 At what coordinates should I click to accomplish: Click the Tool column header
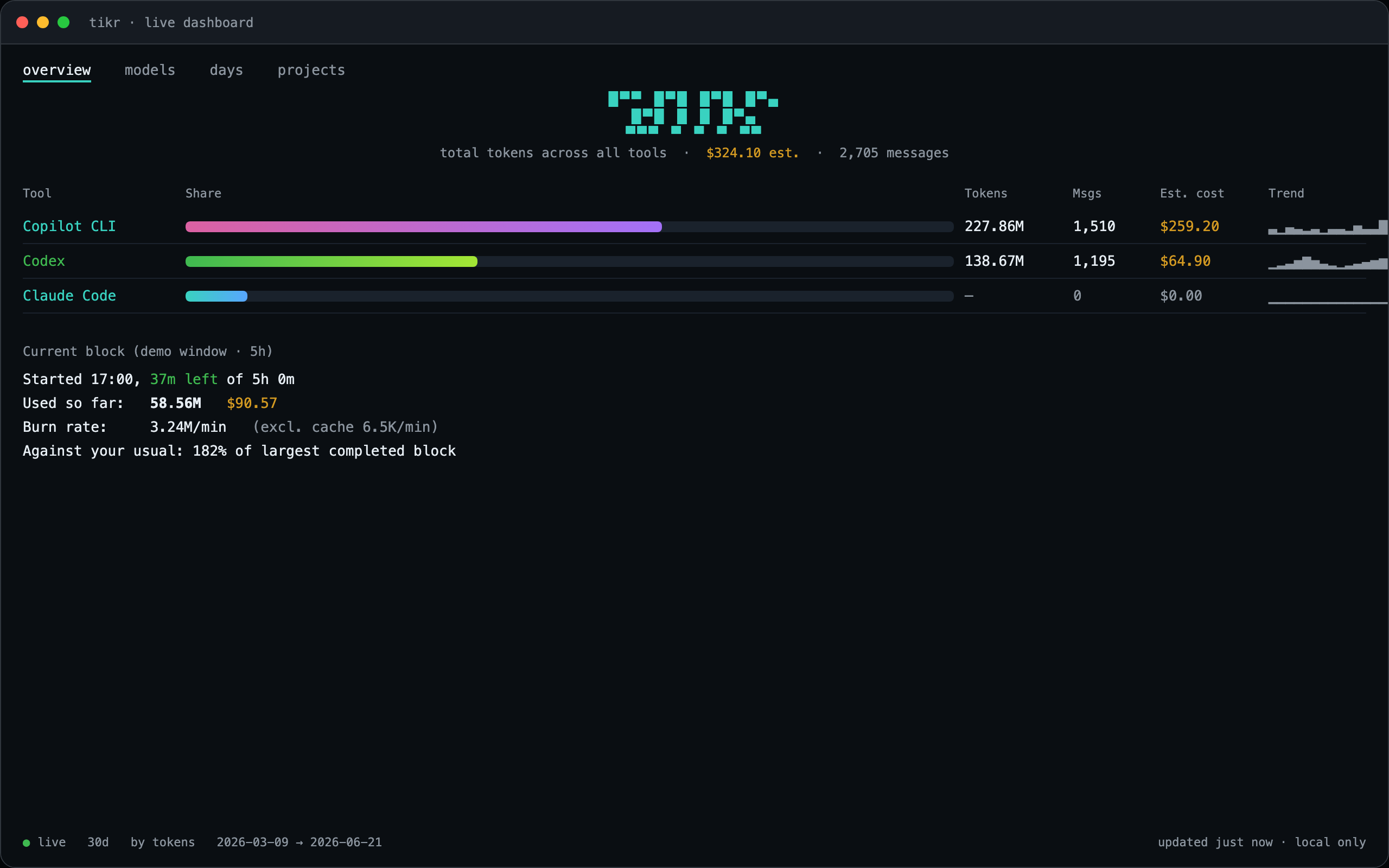click(37, 194)
